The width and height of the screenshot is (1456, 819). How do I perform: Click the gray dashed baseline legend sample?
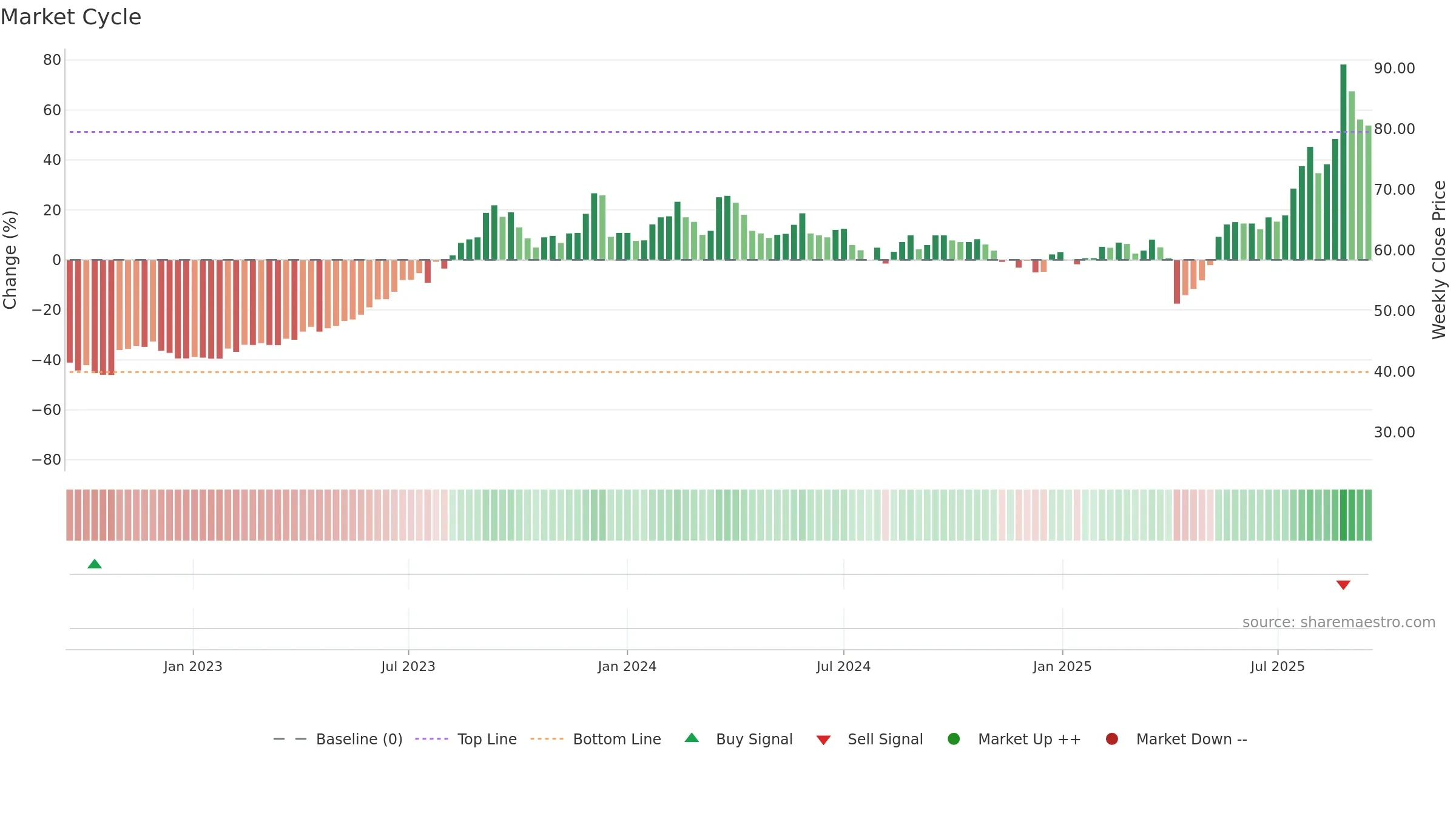point(290,739)
